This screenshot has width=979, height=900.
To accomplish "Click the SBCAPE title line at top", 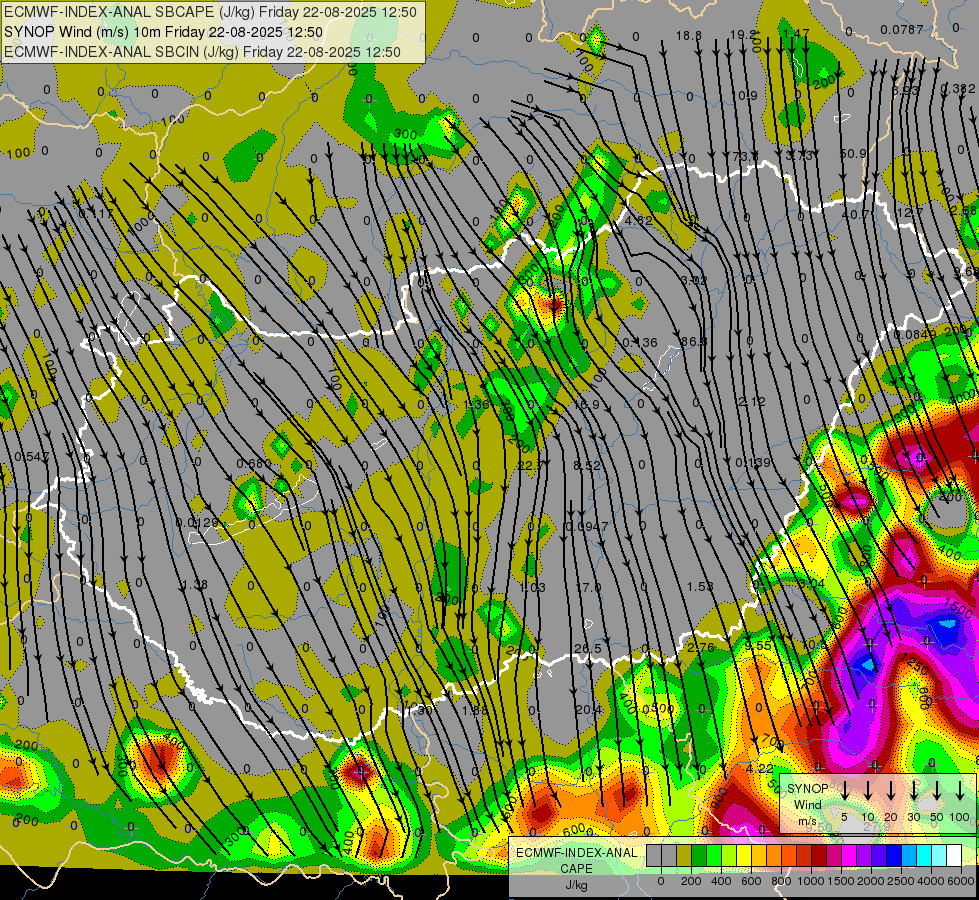I will (x=210, y=12).
